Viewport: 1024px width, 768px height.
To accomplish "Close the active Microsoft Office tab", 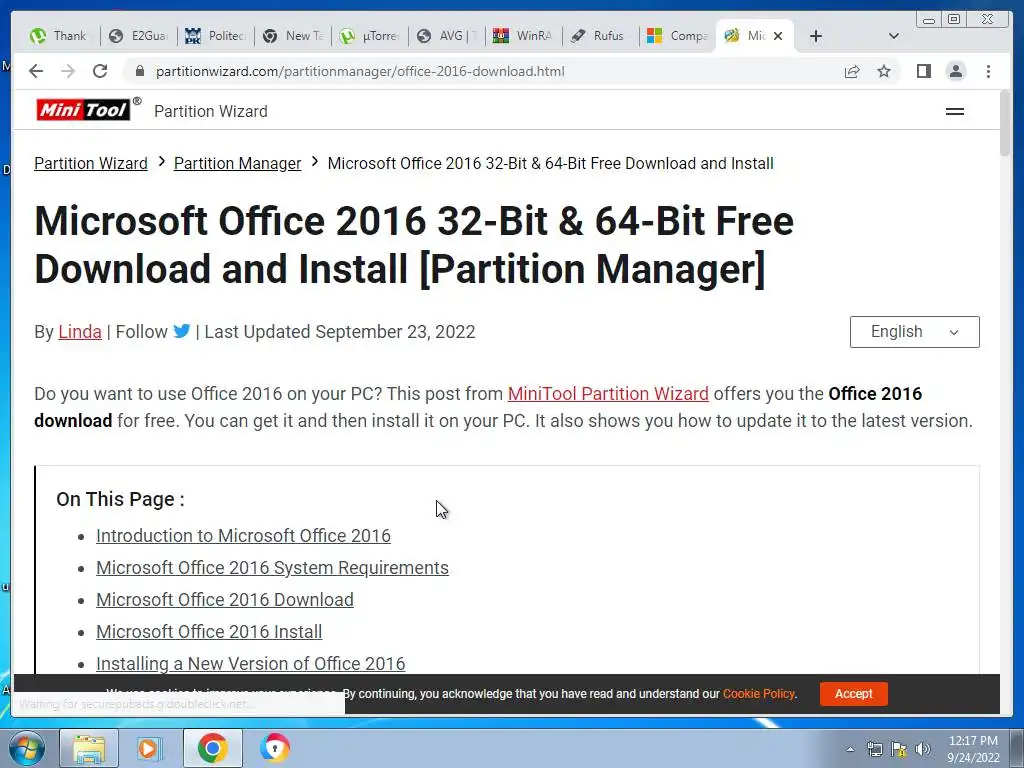I will (778, 36).
